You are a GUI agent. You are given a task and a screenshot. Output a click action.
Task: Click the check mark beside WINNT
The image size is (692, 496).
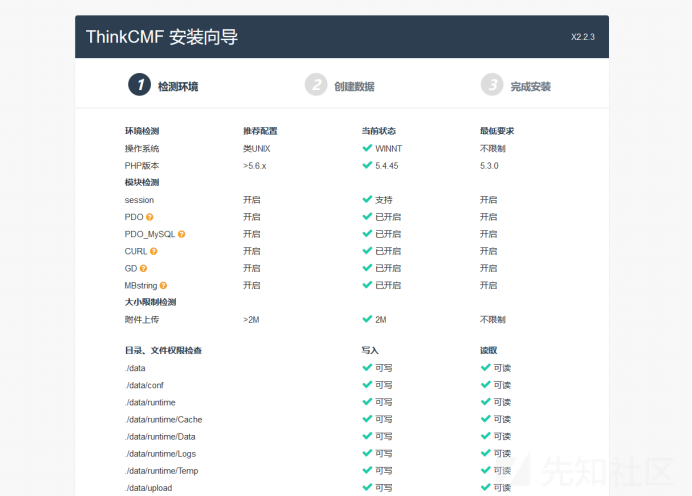pos(367,148)
